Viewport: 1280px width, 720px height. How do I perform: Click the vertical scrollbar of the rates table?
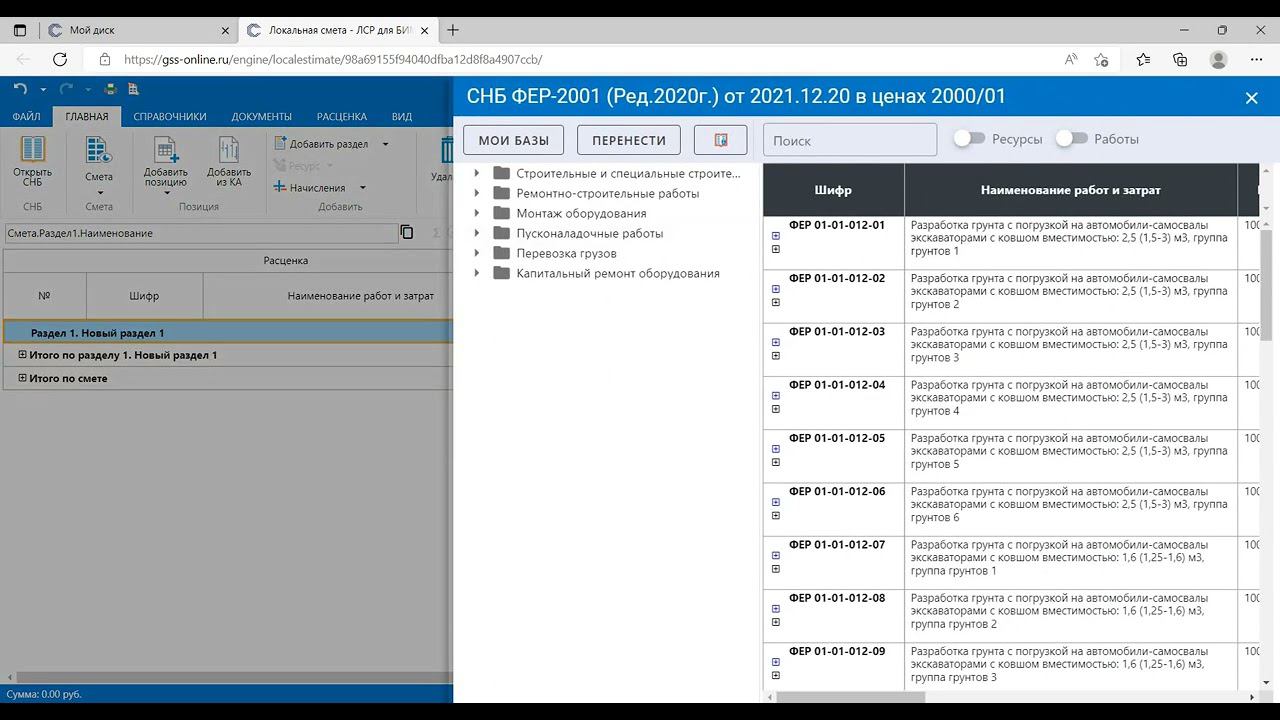tap(1266, 285)
